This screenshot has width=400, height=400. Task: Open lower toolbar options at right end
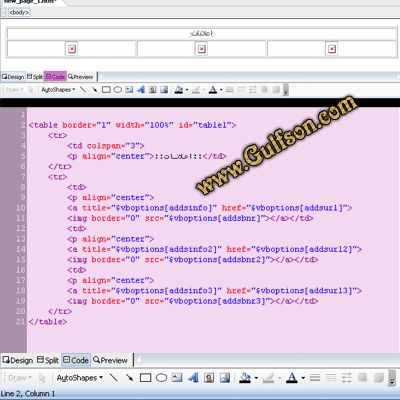tap(392, 378)
